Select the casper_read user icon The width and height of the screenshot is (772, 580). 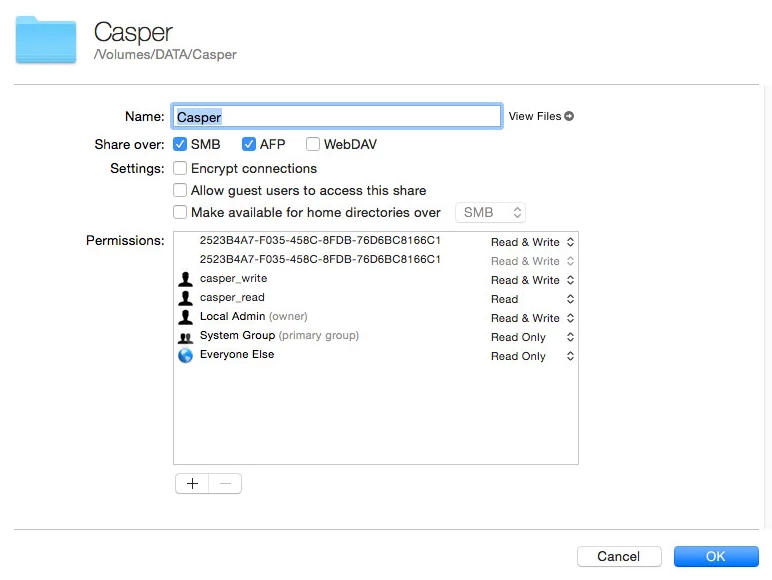click(185, 298)
